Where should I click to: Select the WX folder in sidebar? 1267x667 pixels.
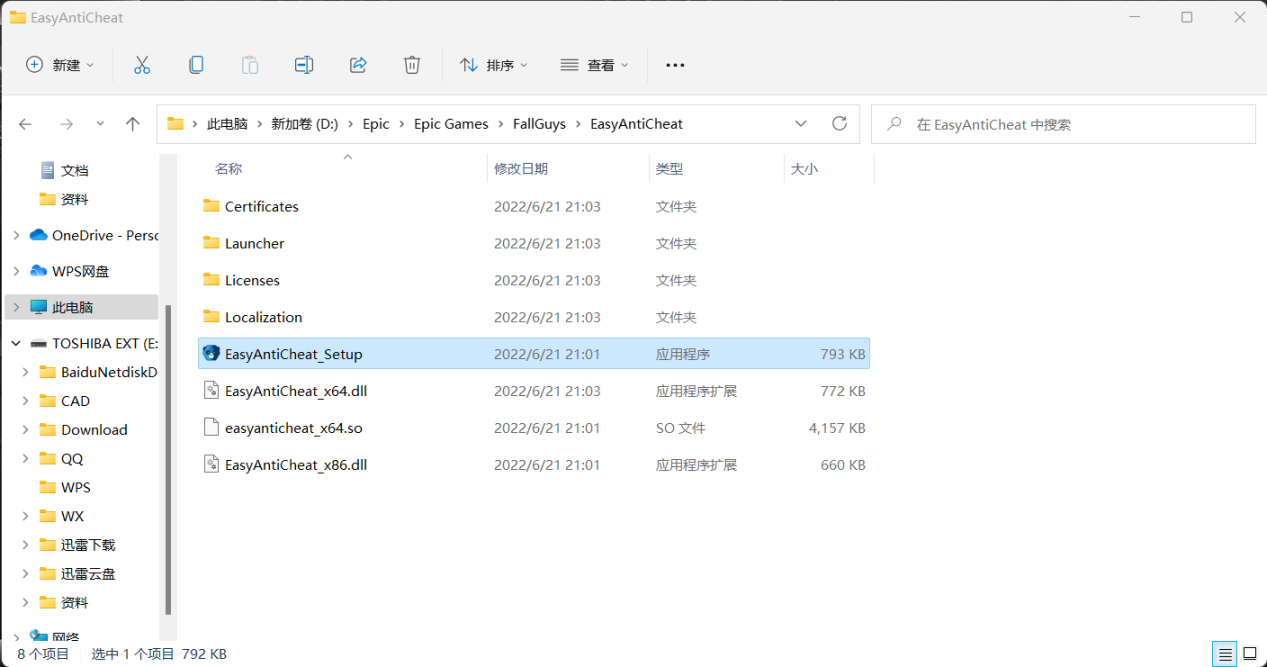coord(73,517)
